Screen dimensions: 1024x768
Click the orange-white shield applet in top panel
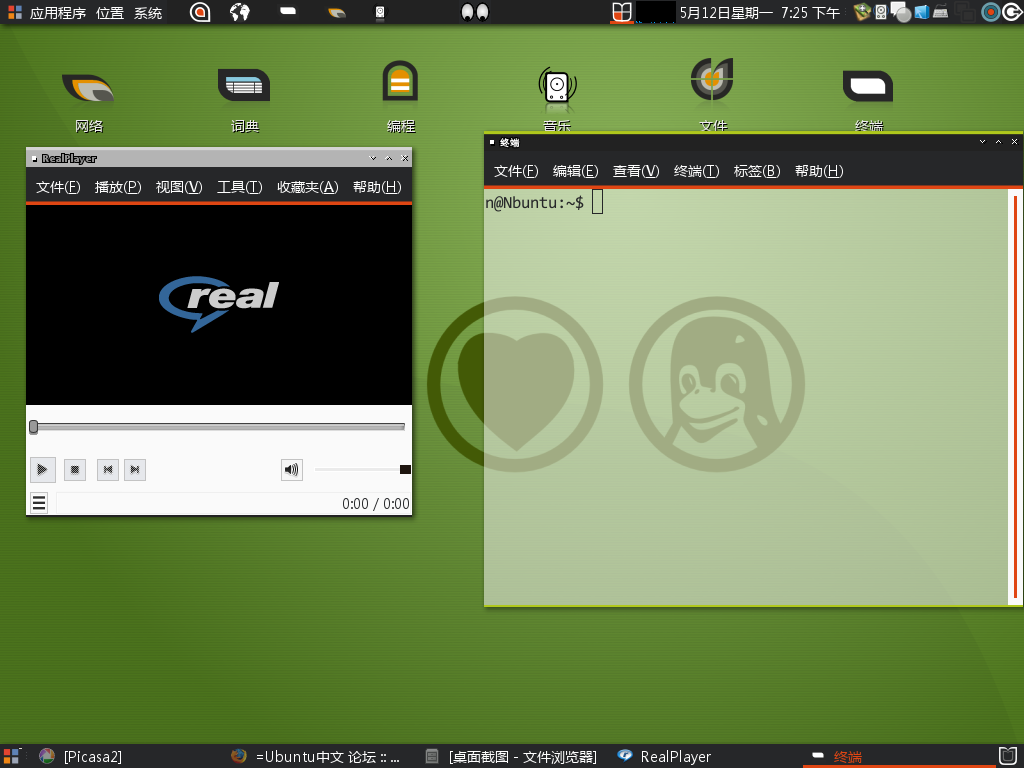[622, 12]
